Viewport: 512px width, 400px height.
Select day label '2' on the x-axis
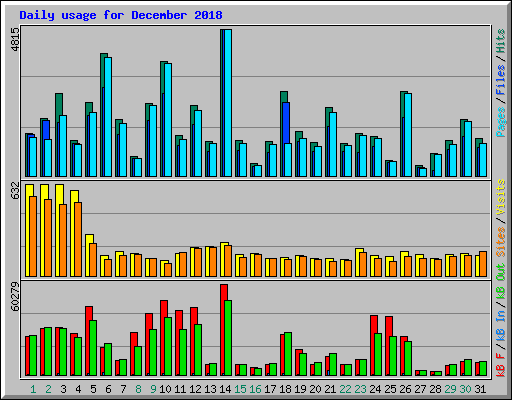(48, 389)
